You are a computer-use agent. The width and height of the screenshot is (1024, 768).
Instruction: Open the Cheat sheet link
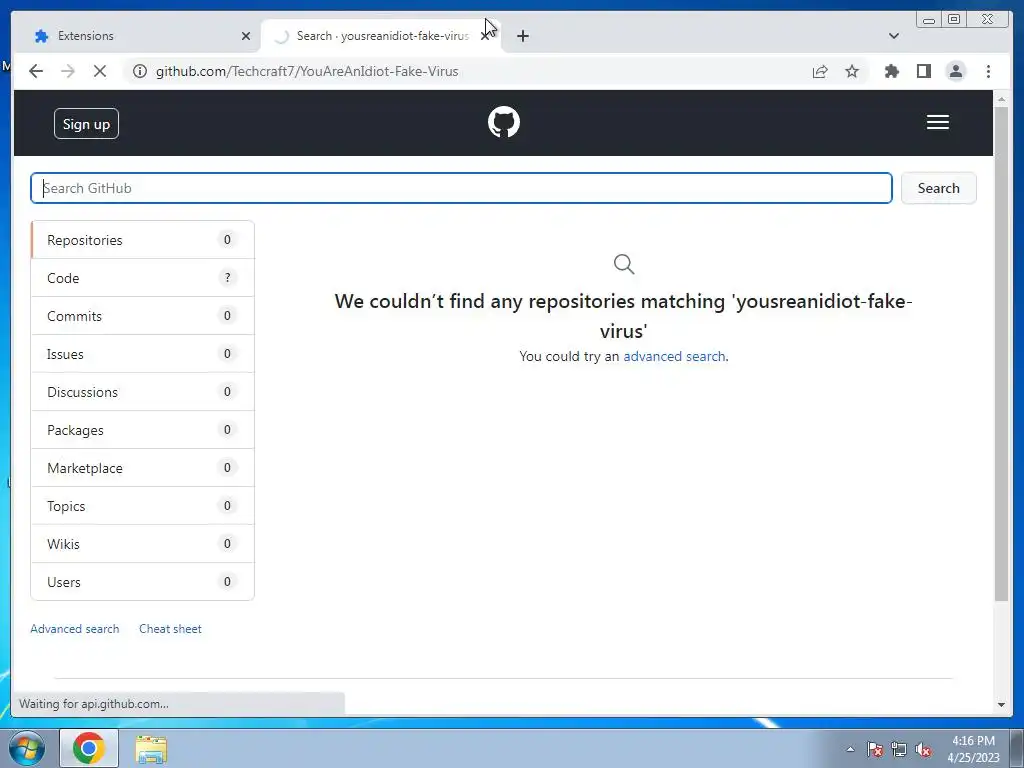pyautogui.click(x=170, y=628)
